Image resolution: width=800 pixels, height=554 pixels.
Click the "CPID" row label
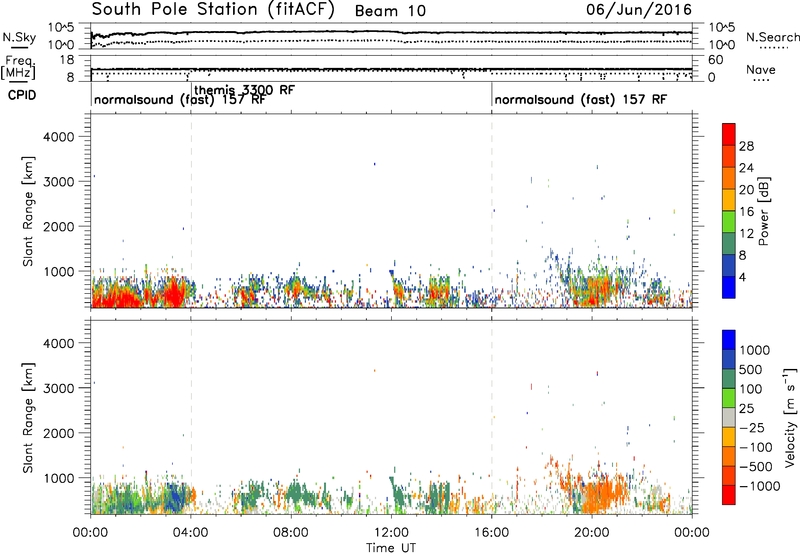(22, 95)
